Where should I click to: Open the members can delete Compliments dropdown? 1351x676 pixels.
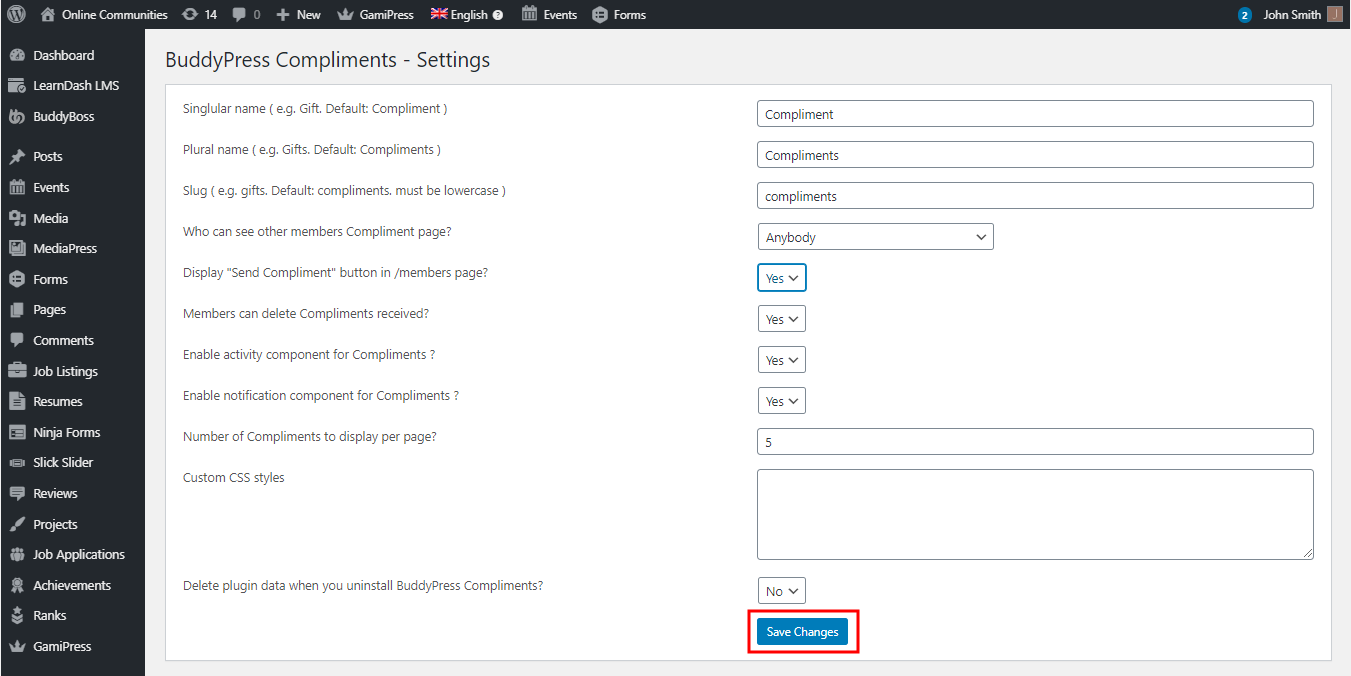click(x=781, y=319)
